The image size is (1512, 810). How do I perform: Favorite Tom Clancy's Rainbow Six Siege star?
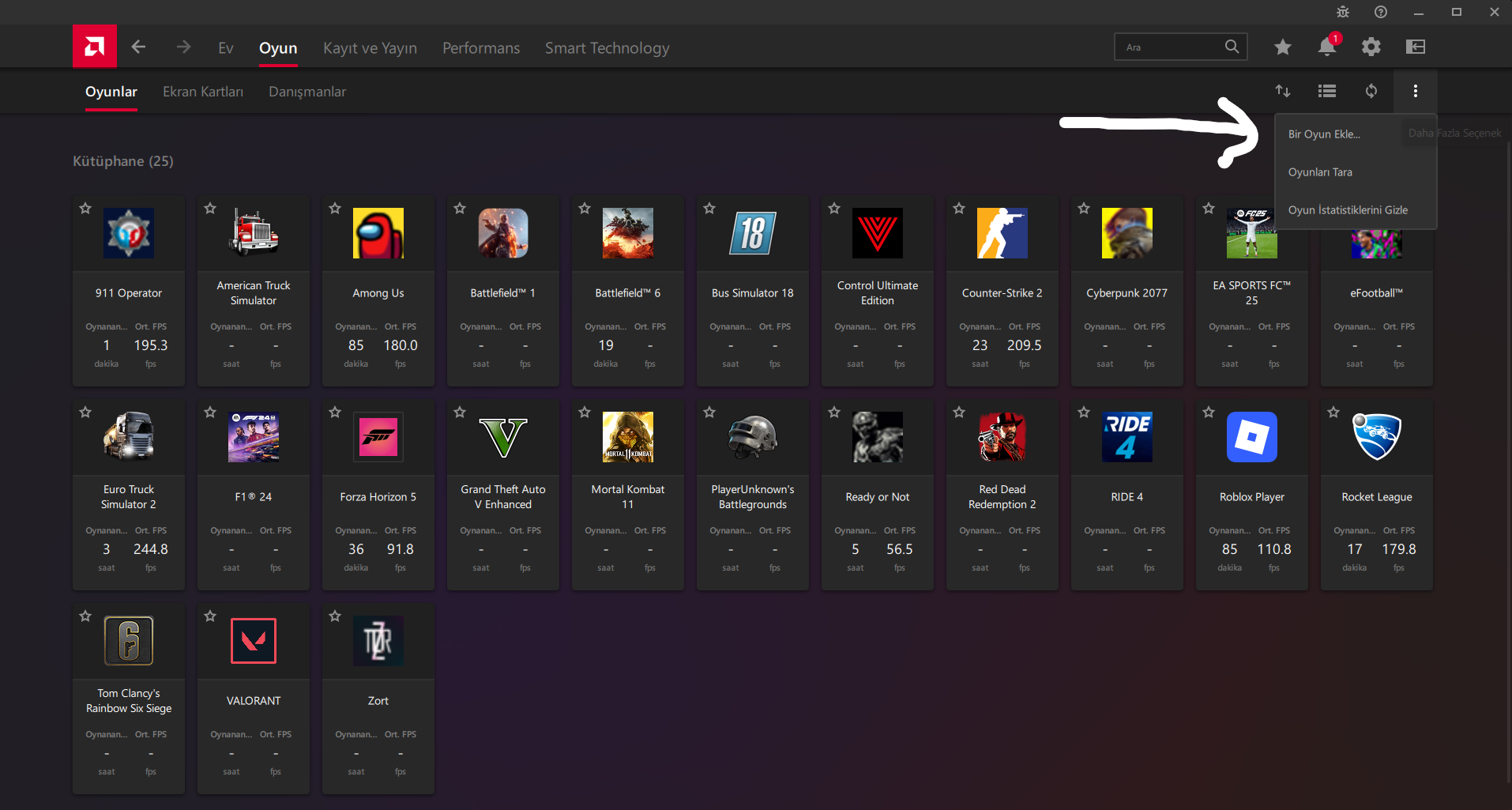pyautogui.click(x=85, y=616)
